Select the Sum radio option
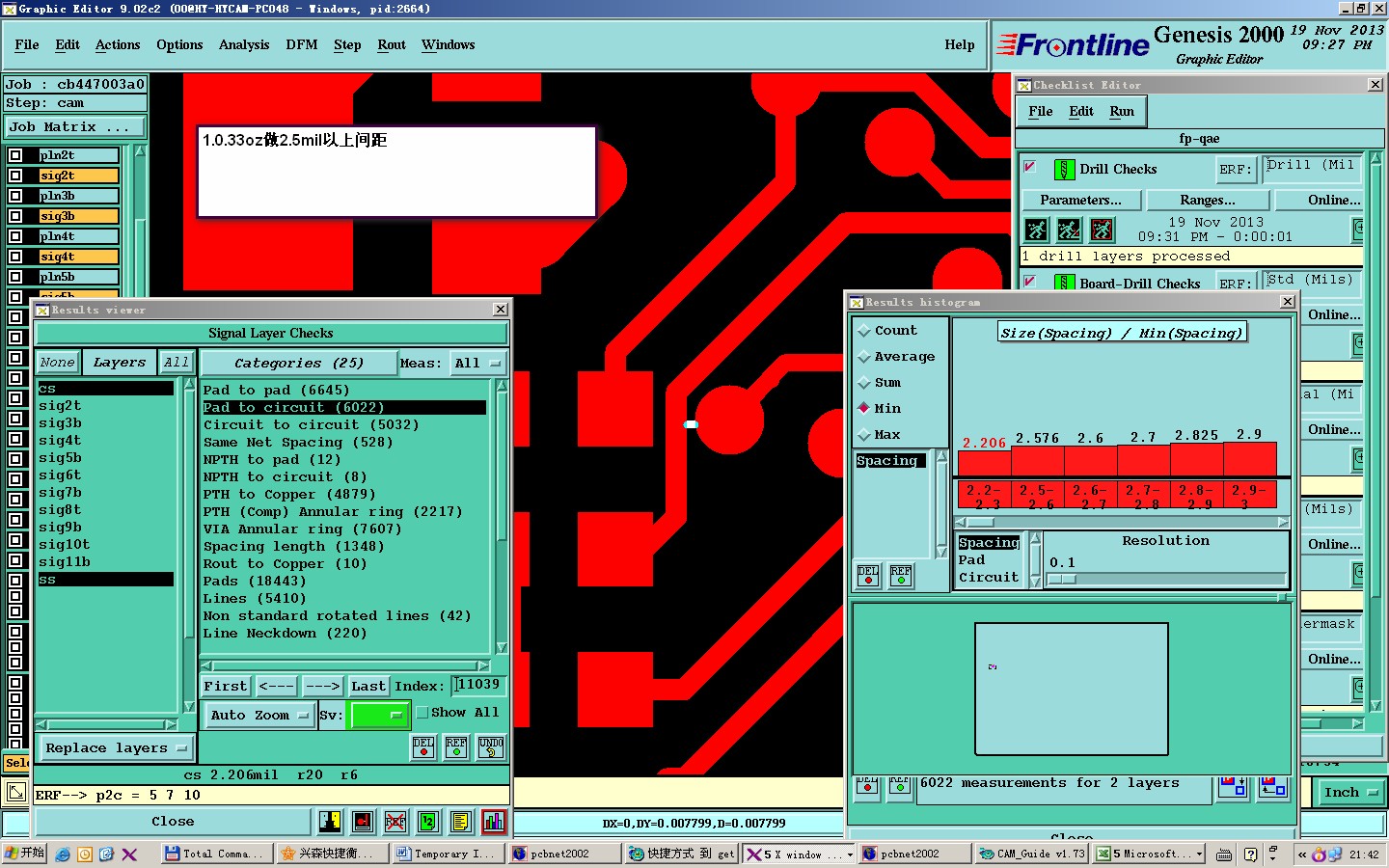 coord(864,383)
